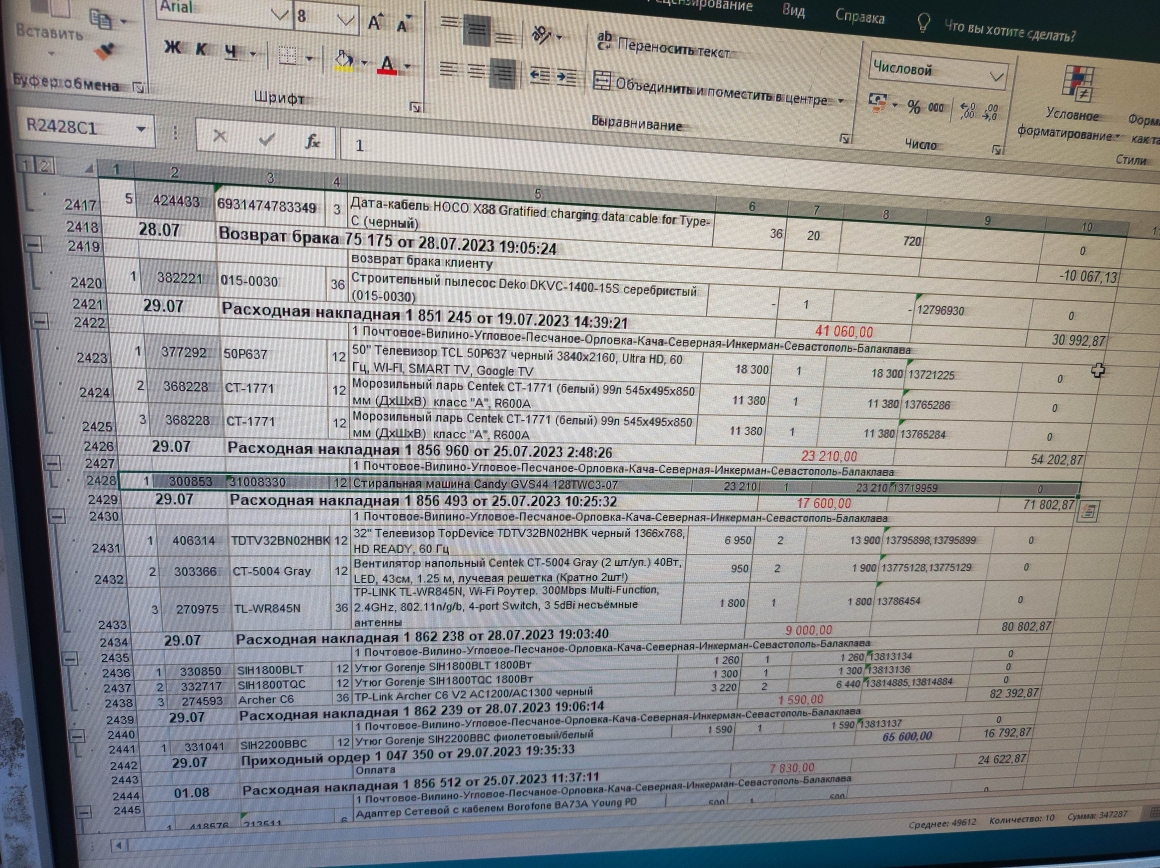Click the Copy icon in the clipboard group

tap(100, 18)
